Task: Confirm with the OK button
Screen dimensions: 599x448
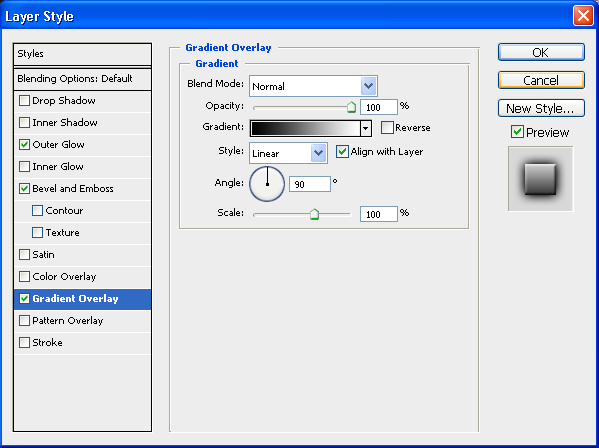Action: tap(541, 52)
